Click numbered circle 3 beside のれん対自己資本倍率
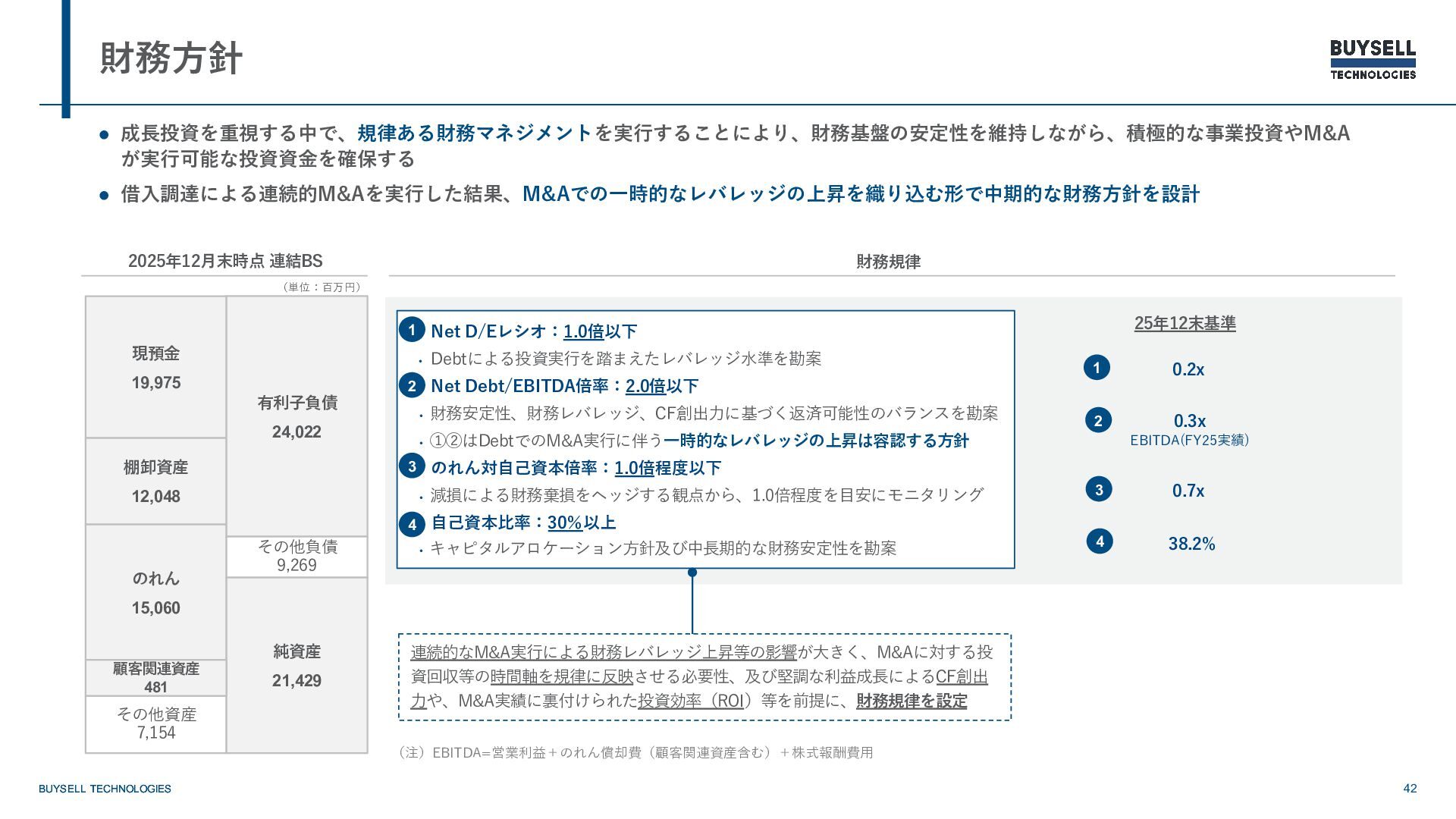The width and height of the screenshot is (1456, 819). coord(412,466)
